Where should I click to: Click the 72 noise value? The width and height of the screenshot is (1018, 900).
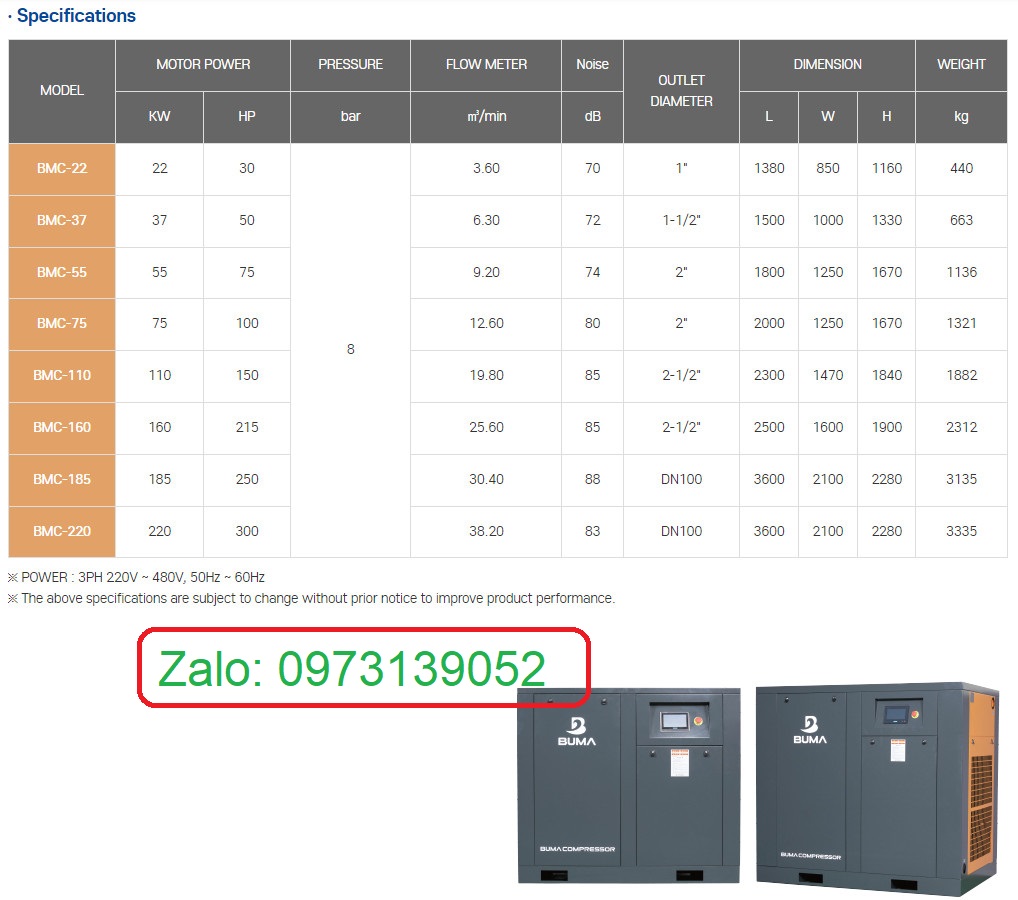click(x=592, y=220)
